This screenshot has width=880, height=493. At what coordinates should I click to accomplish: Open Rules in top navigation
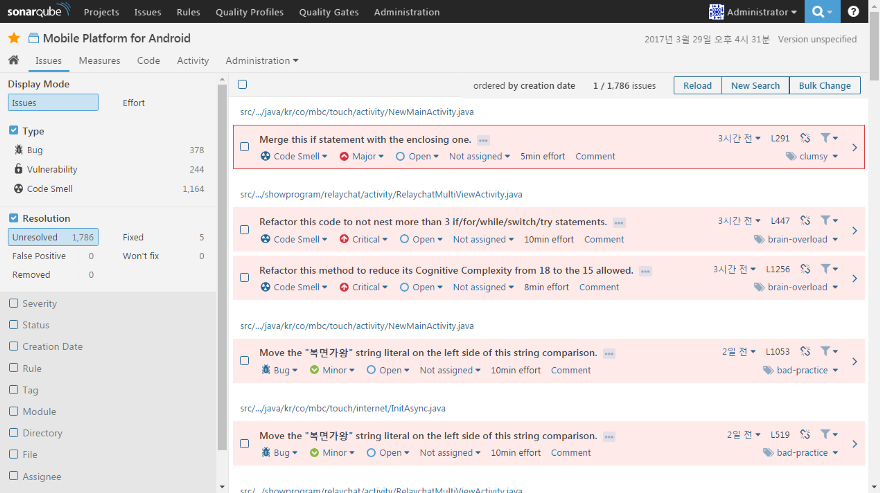tap(188, 12)
